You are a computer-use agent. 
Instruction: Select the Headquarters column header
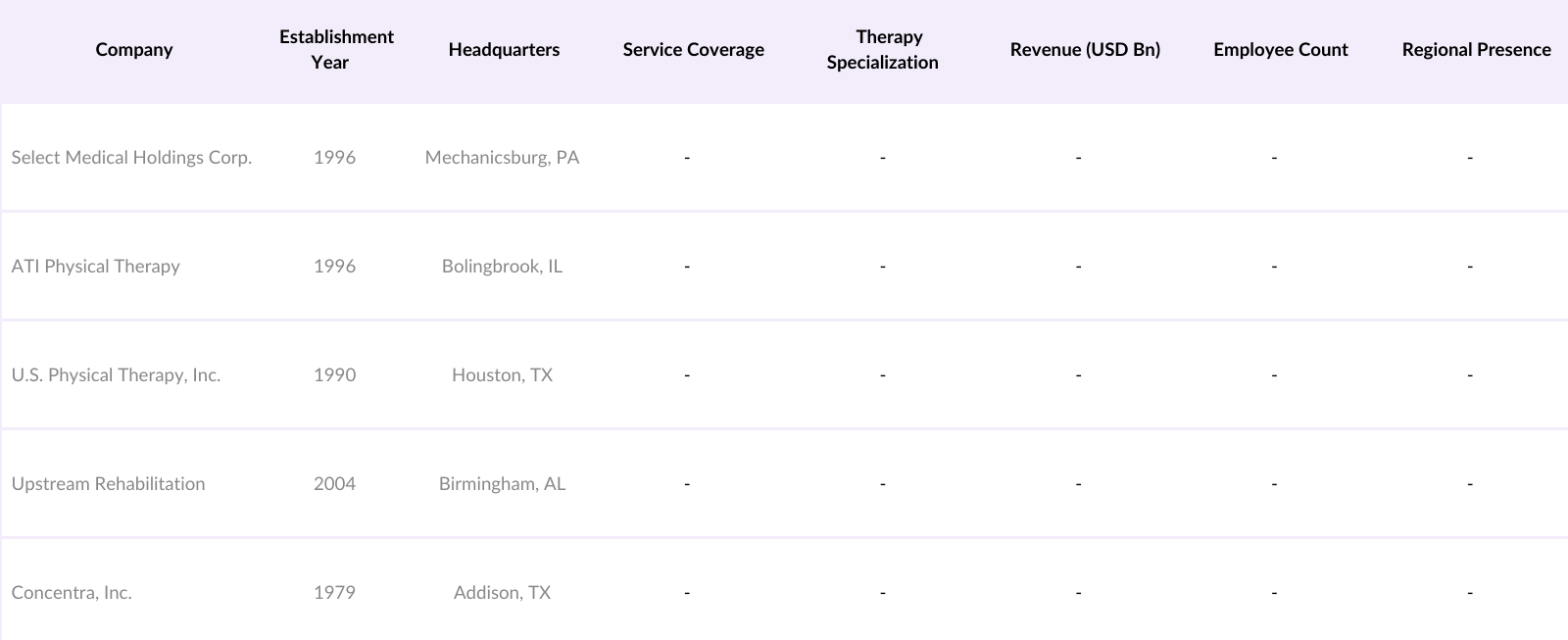[504, 50]
